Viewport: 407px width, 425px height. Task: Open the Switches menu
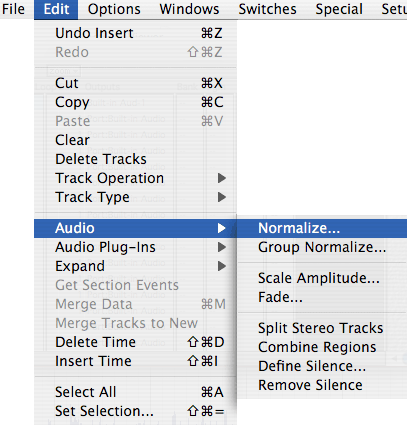[267, 9]
